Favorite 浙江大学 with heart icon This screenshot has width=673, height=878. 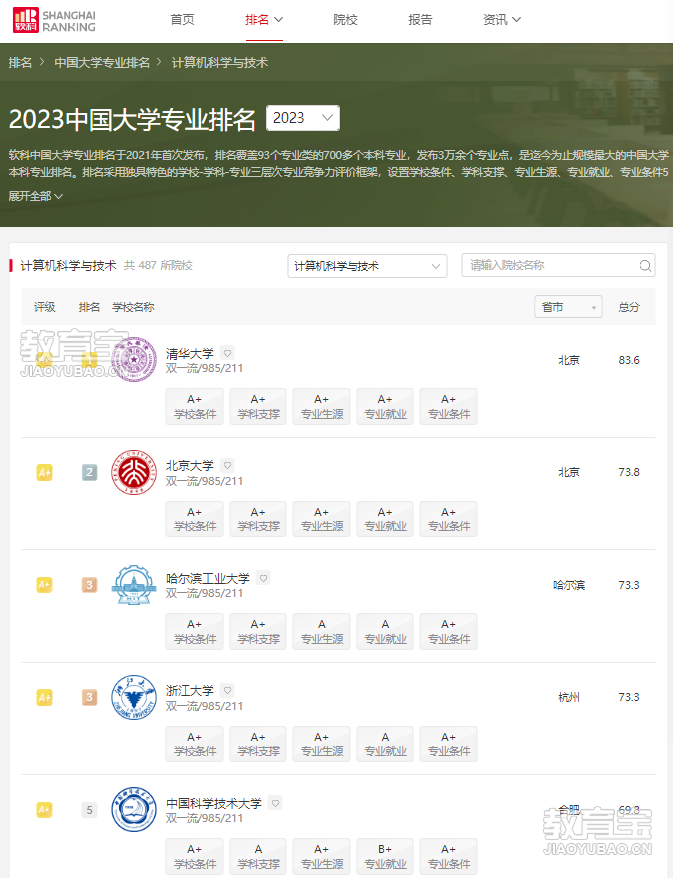[227, 690]
